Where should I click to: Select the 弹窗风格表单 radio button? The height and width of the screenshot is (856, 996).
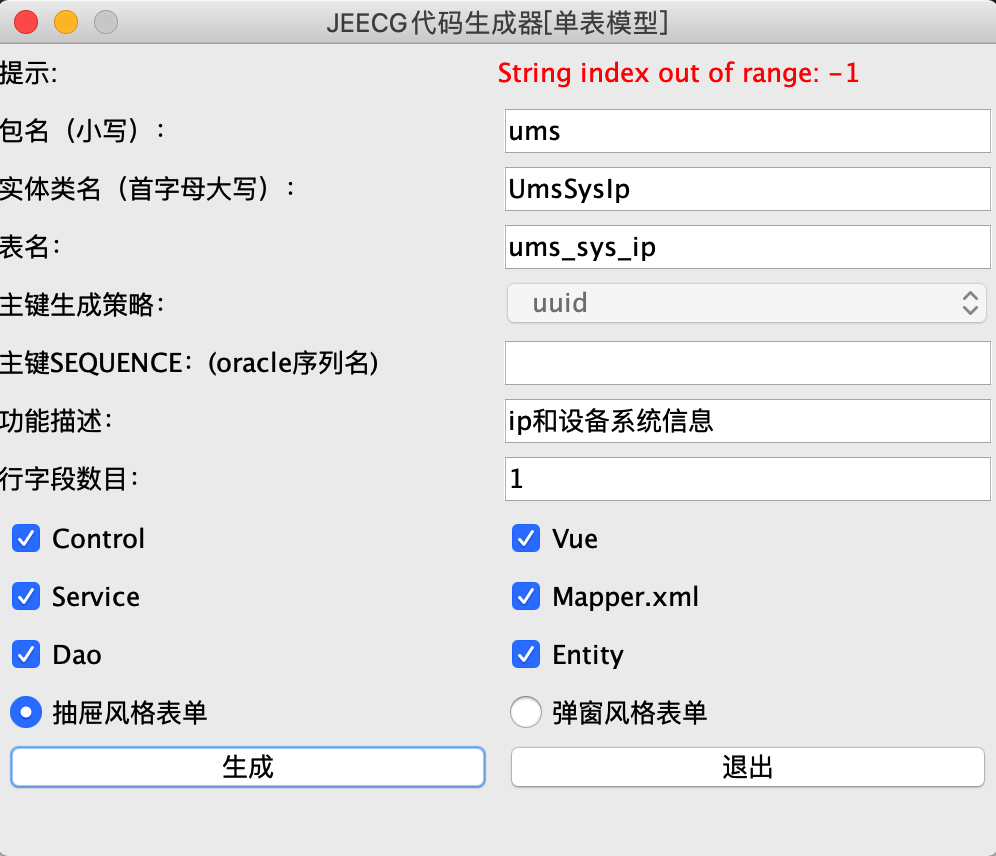[526, 712]
